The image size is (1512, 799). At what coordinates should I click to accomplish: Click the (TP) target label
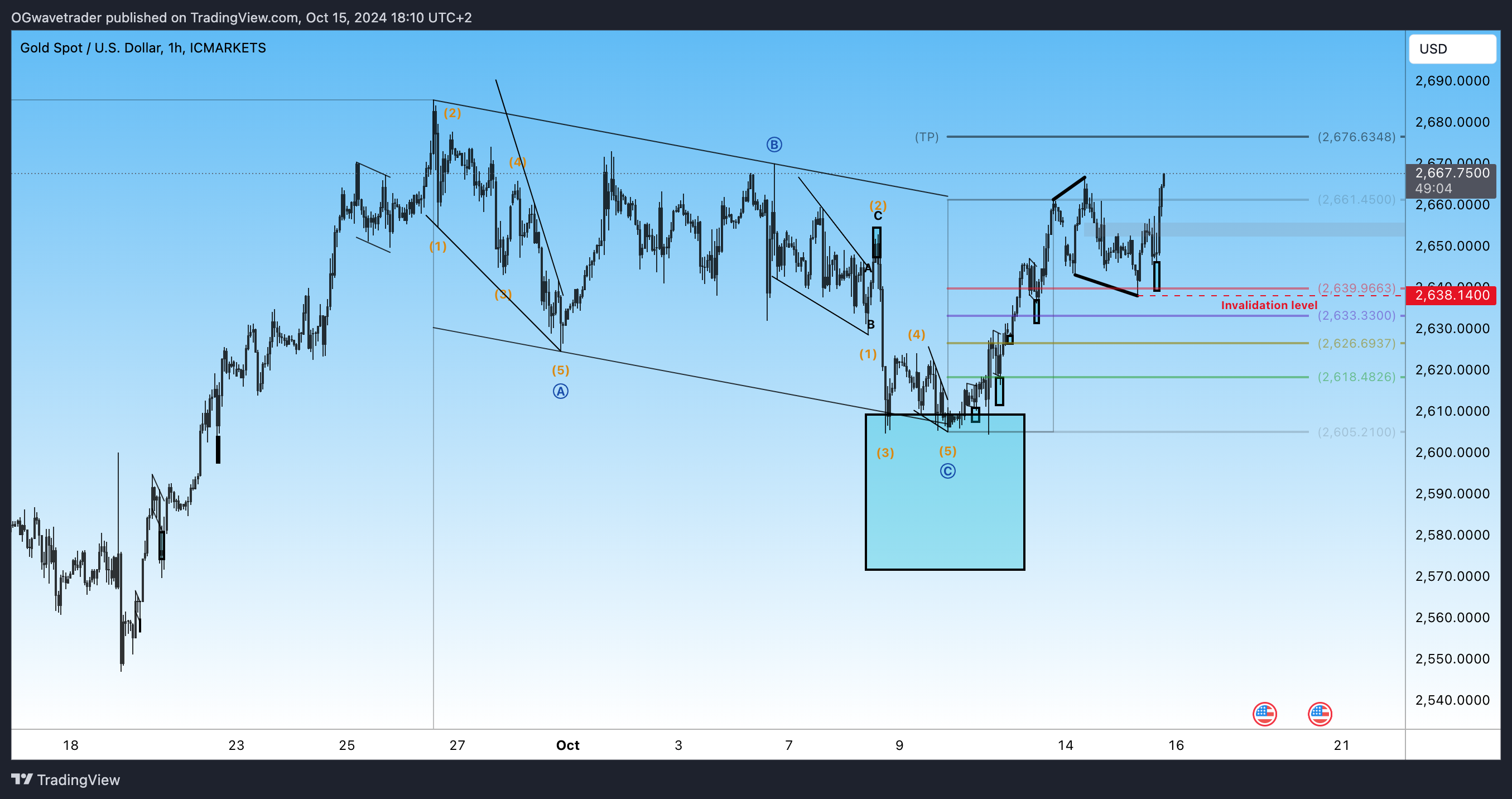tap(927, 137)
